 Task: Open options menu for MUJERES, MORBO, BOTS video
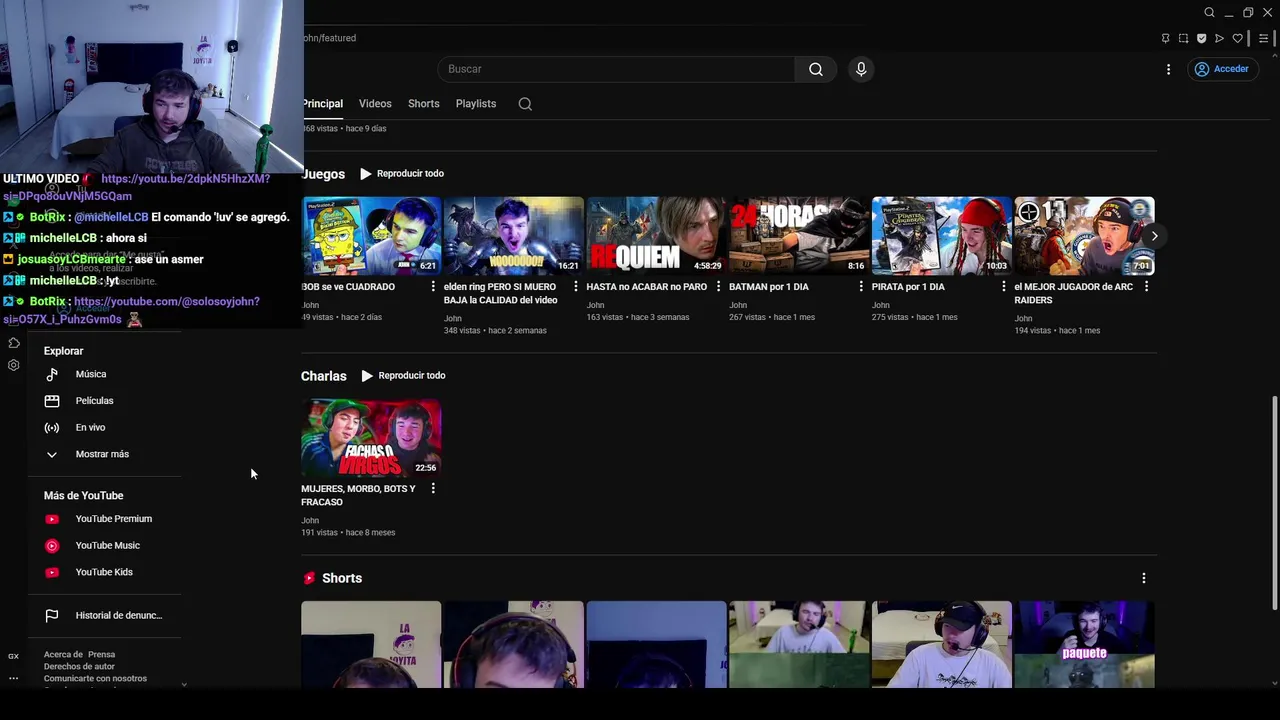click(x=433, y=488)
